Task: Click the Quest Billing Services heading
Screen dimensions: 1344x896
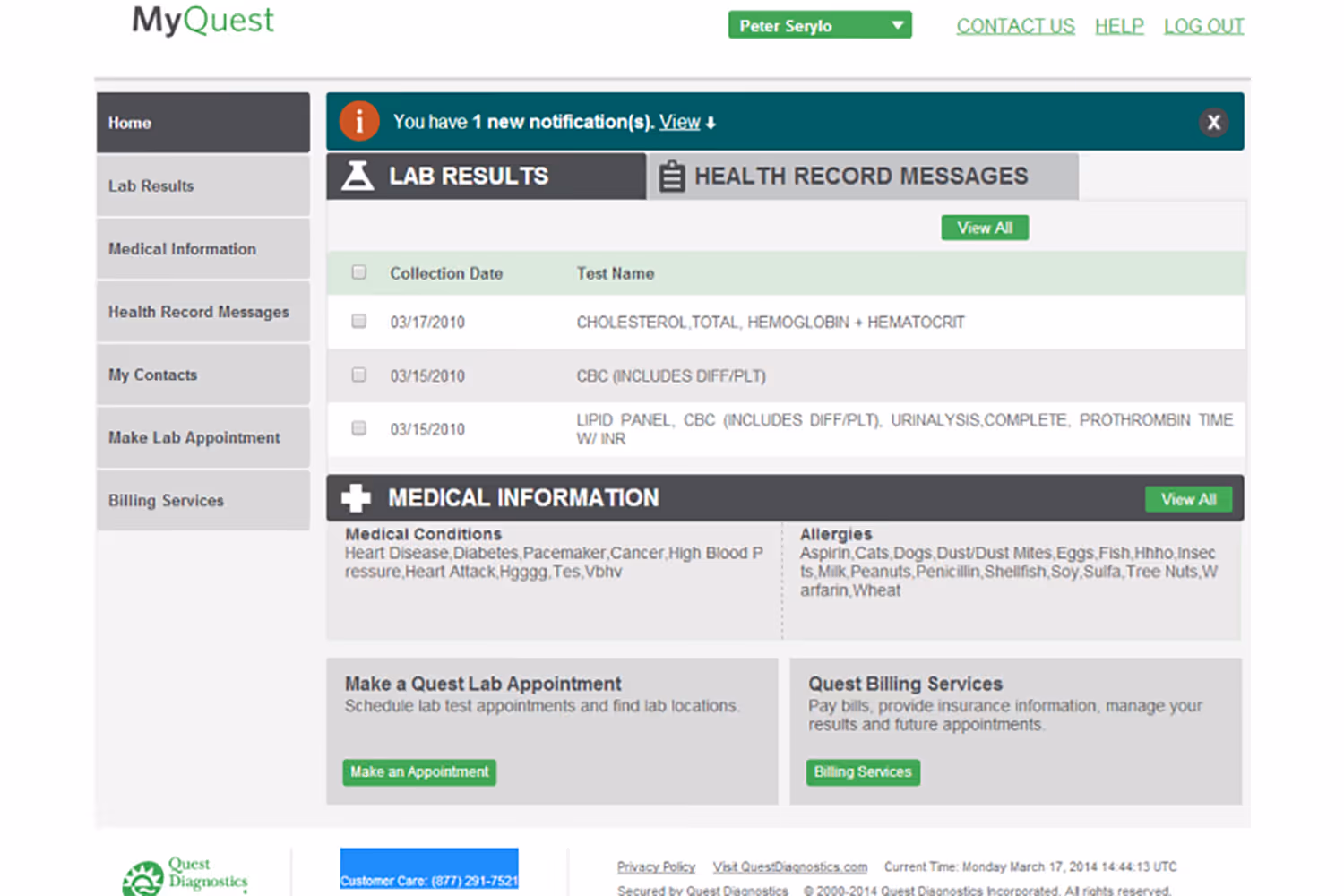Action: tap(906, 684)
